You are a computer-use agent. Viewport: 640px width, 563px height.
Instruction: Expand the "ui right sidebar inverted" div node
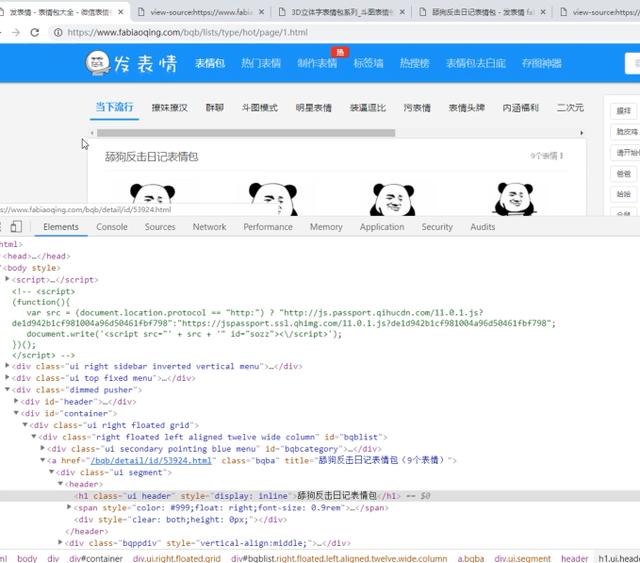[x=7, y=366]
